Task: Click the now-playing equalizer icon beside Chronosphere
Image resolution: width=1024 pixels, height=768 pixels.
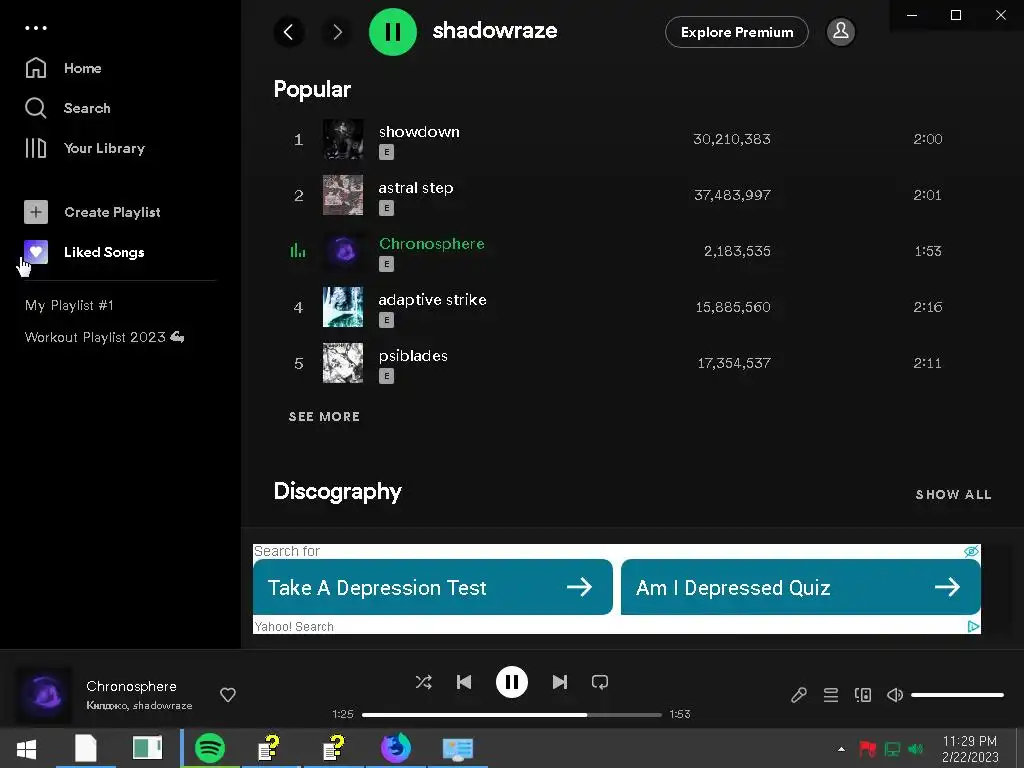Action: [298, 251]
